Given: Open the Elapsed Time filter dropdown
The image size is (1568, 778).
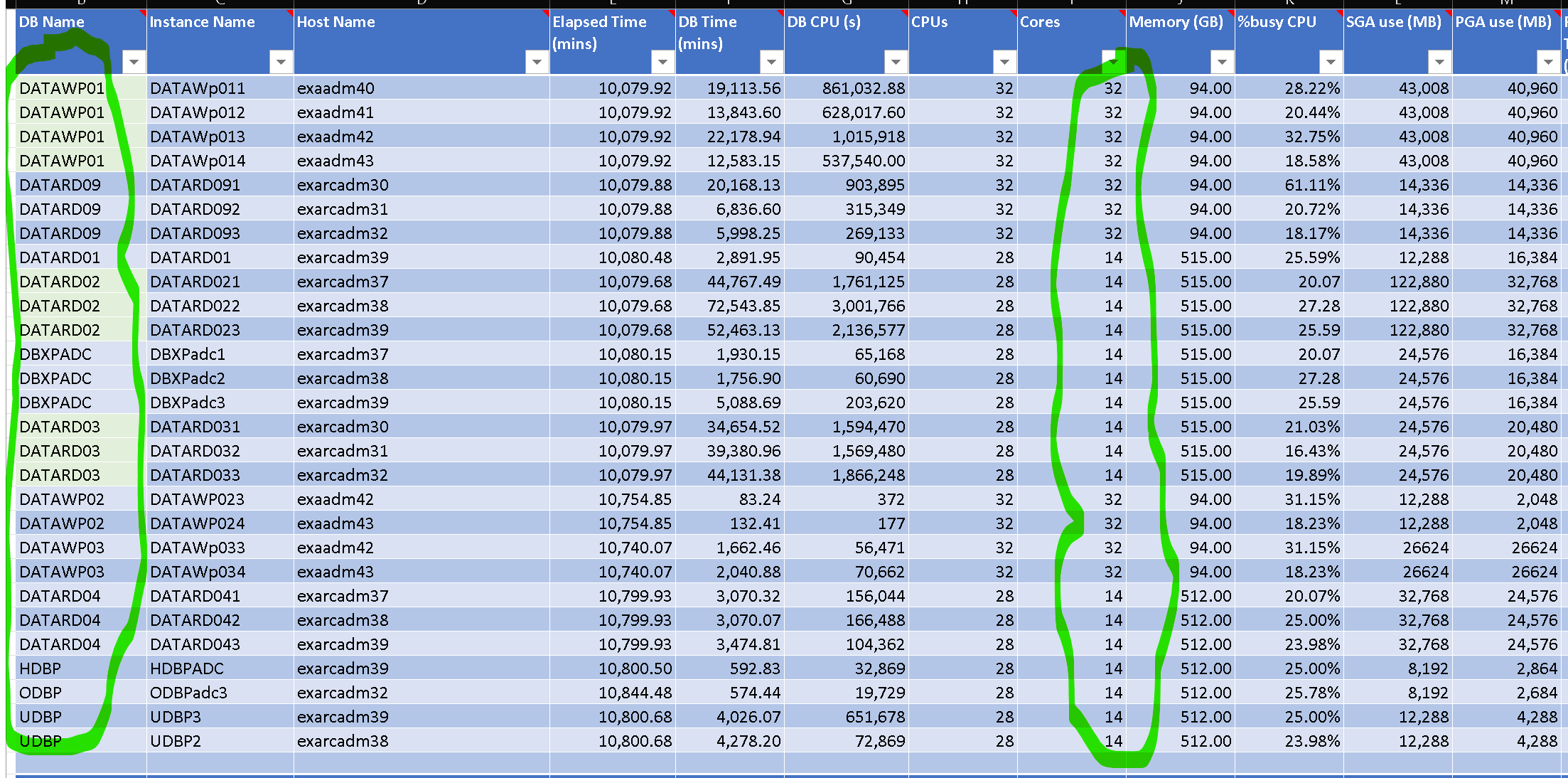Looking at the screenshot, I should coord(662,62).
